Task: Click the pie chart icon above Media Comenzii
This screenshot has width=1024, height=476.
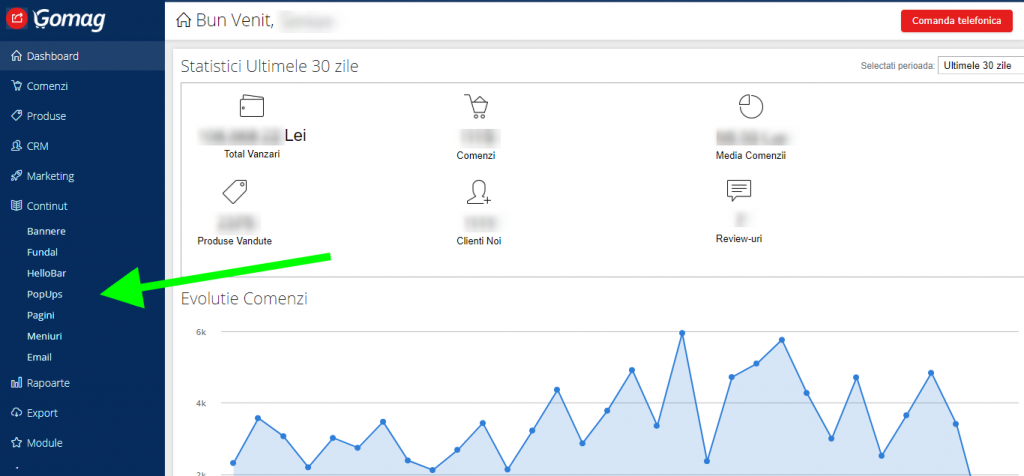Action: 750,106
